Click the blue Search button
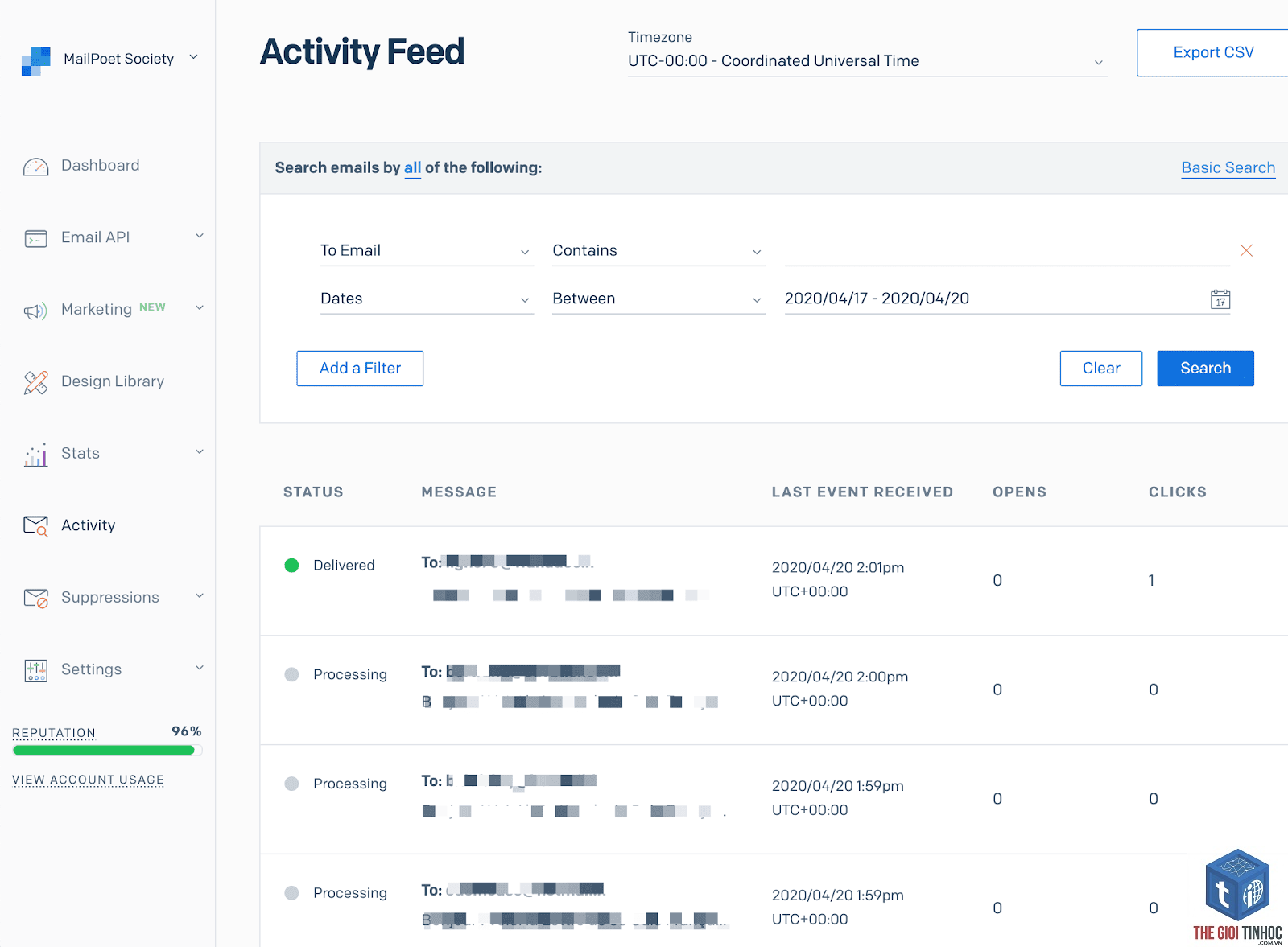 pos(1205,369)
